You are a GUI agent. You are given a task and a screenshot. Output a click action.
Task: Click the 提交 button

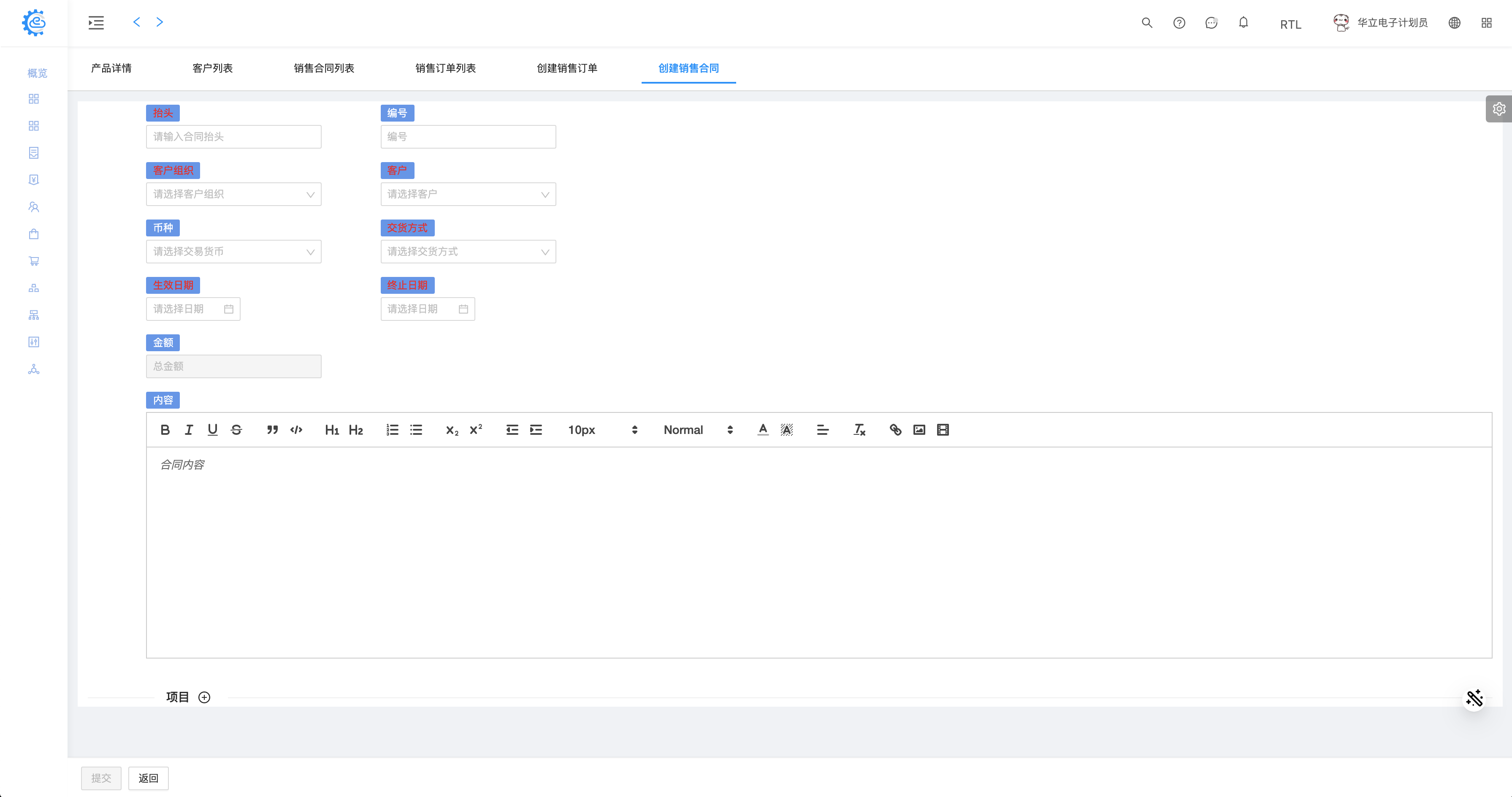point(101,778)
